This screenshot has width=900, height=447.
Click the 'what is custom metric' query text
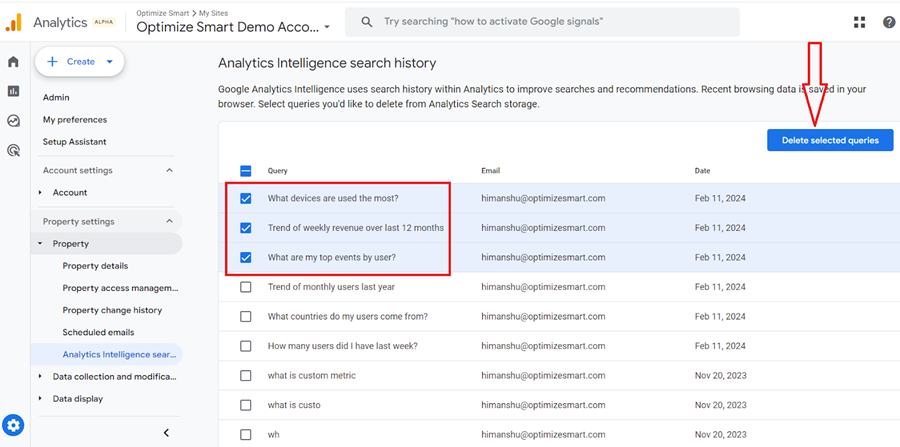point(312,376)
